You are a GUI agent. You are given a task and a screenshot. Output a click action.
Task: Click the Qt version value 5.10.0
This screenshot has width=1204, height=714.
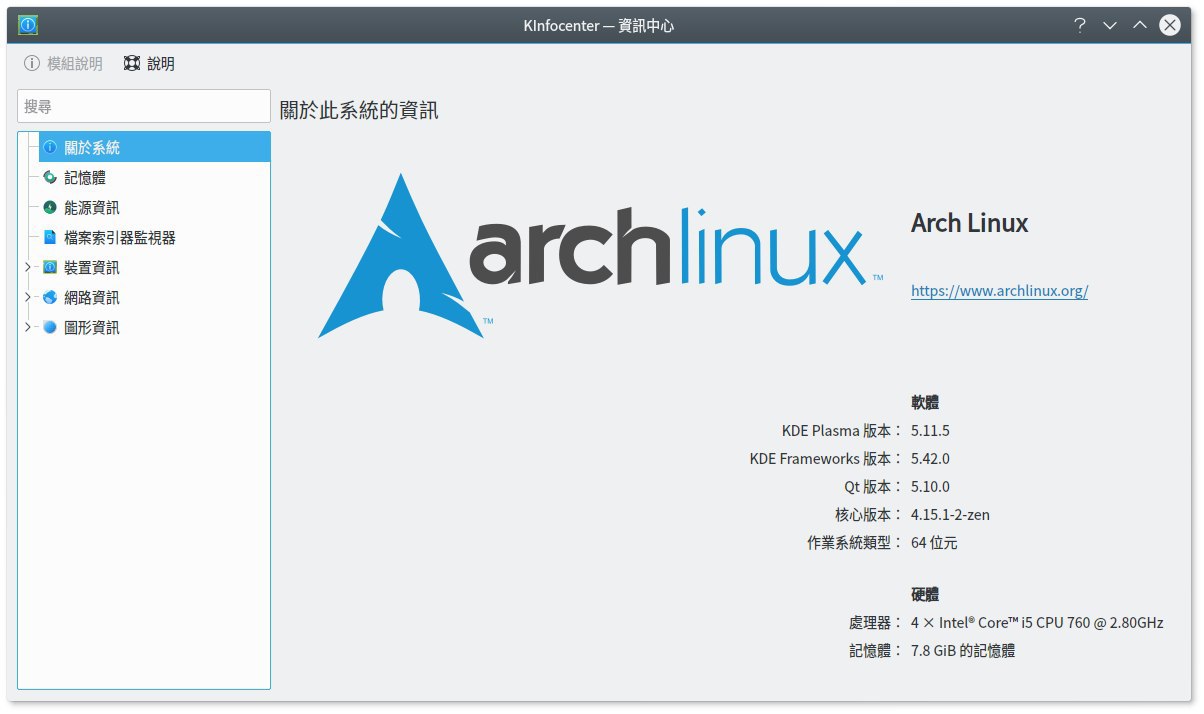click(x=930, y=487)
